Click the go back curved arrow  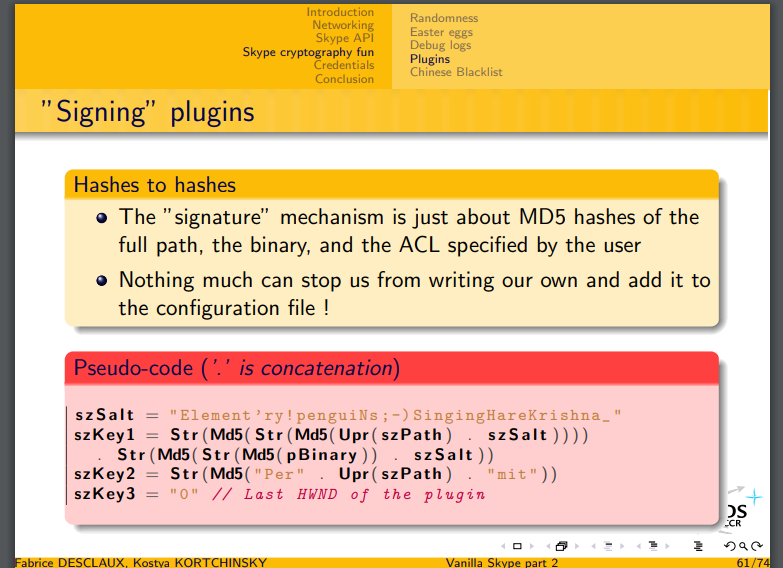(730, 546)
